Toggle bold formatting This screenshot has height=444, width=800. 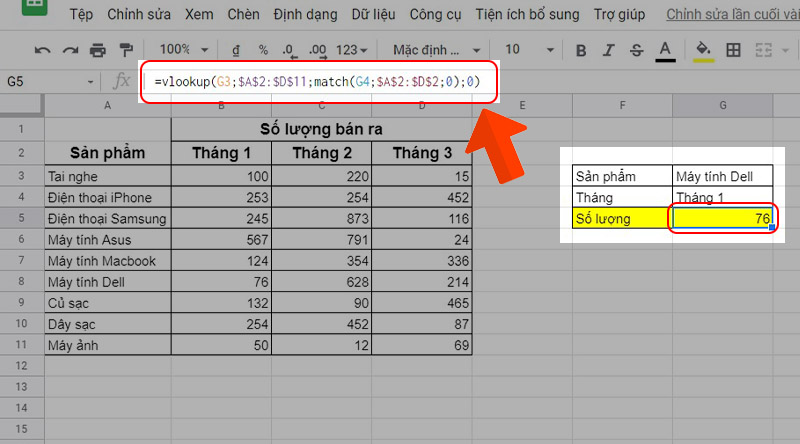click(581, 50)
